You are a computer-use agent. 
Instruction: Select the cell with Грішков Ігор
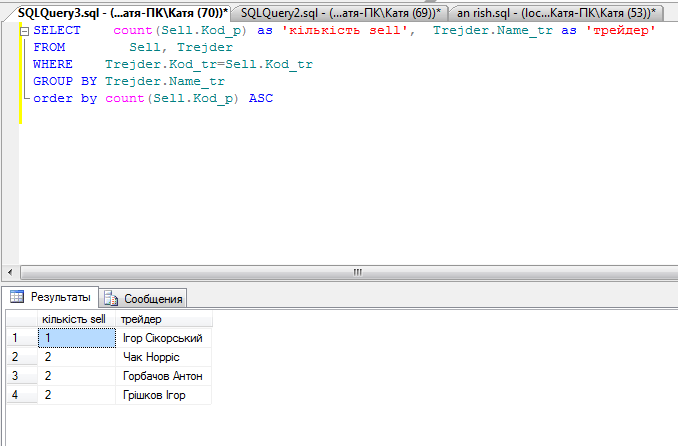pos(163,395)
